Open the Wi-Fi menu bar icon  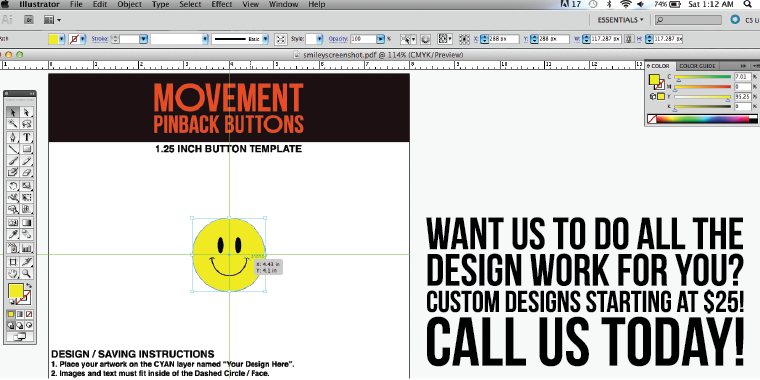point(625,4)
